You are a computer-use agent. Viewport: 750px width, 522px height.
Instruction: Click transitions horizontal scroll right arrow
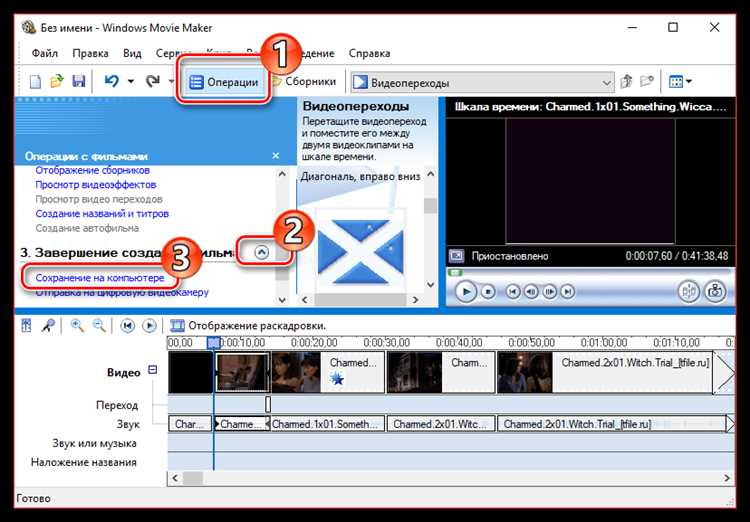point(415,300)
